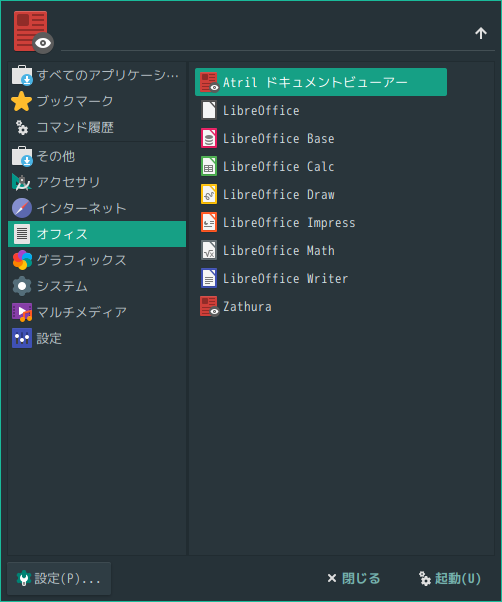Switch to the インターネット category
The image size is (502, 602).
[97, 208]
